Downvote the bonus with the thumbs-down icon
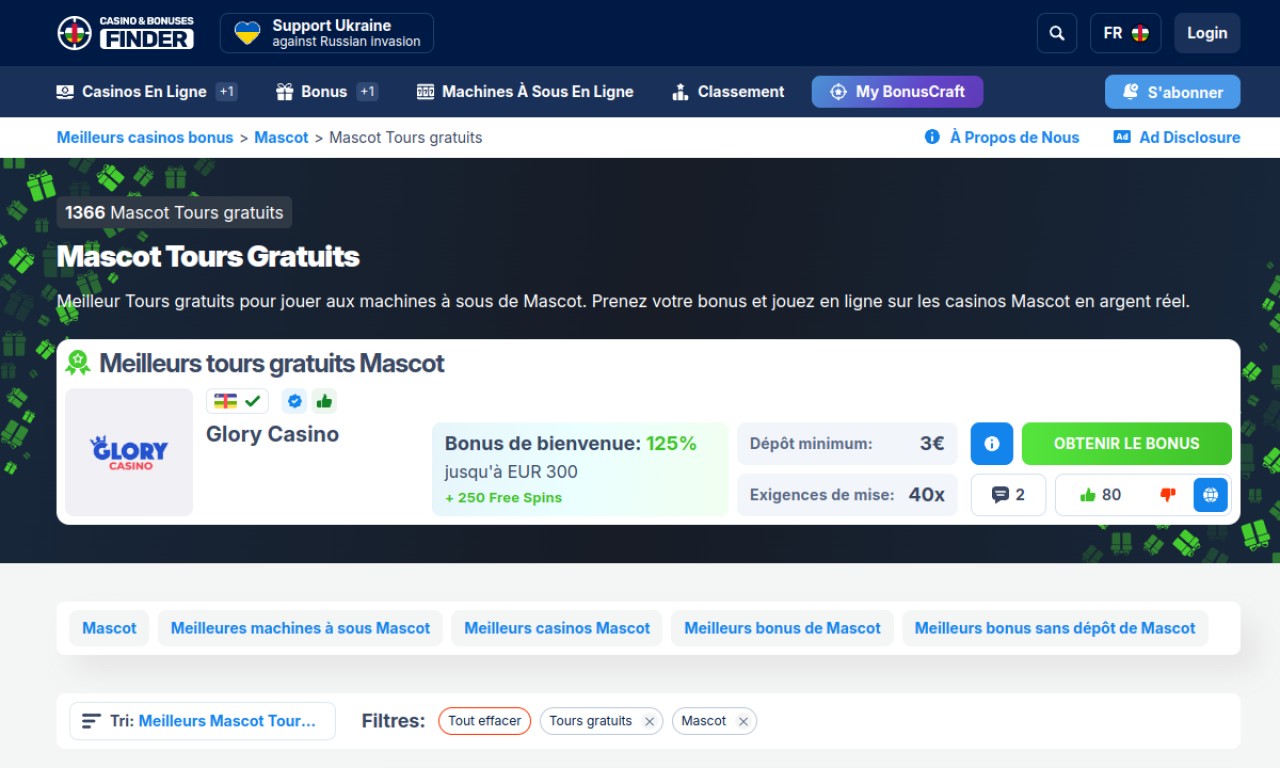1280x768 pixels. point(1167,495)
